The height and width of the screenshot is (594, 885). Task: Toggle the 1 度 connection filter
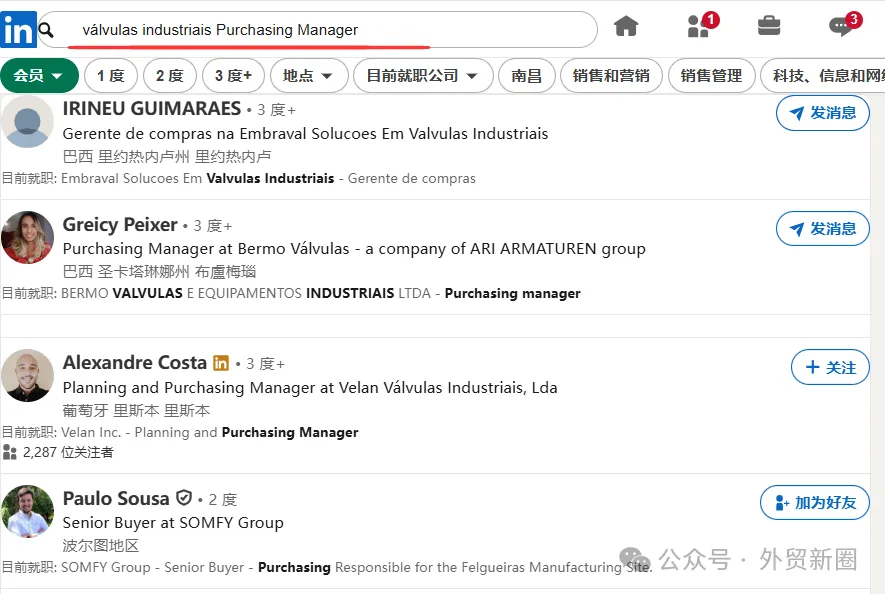tap(111, 76)
